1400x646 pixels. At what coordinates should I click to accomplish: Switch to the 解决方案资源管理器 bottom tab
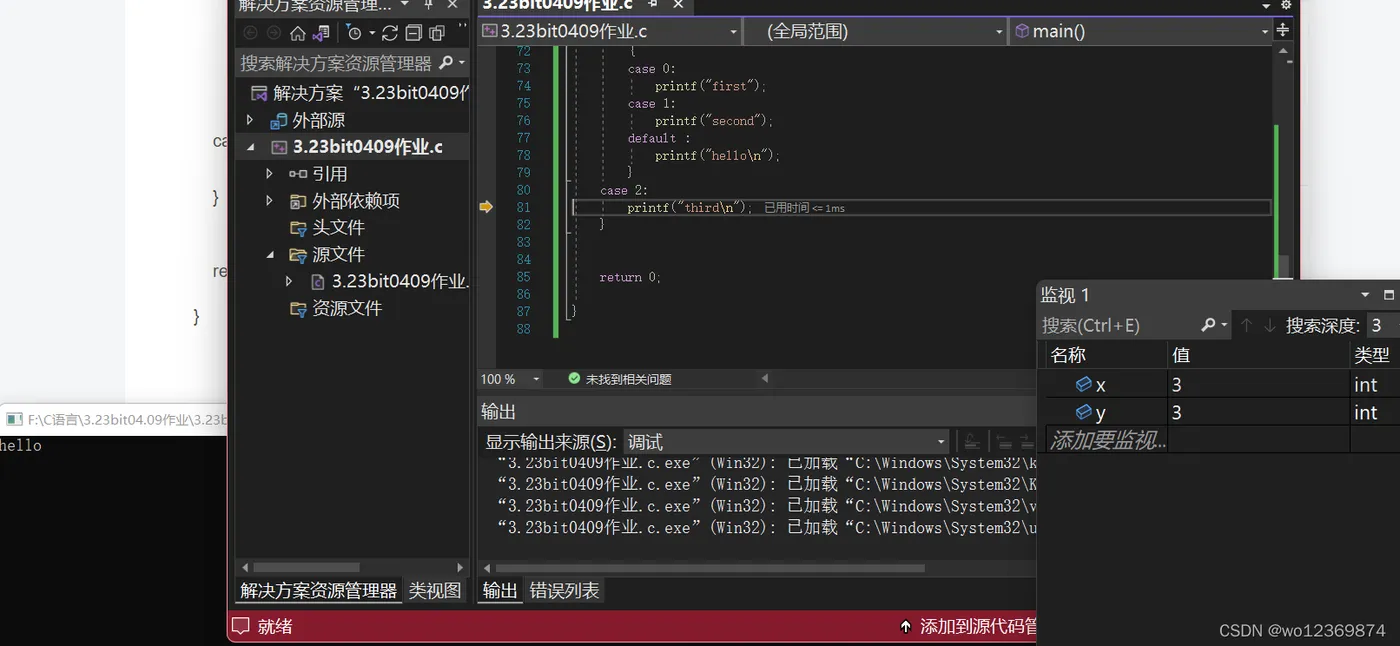point(319,591)
